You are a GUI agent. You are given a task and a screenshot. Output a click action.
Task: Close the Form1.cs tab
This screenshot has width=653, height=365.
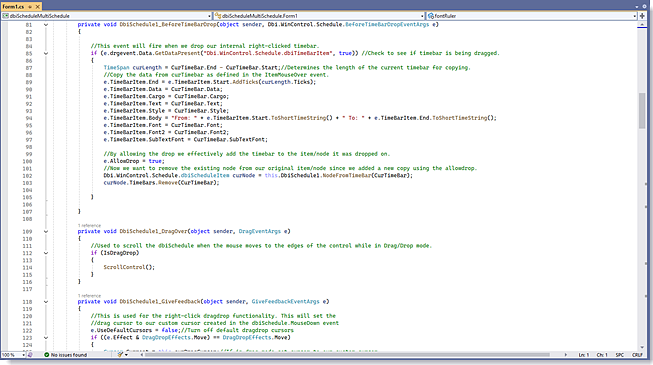click(x=37, y=7)
